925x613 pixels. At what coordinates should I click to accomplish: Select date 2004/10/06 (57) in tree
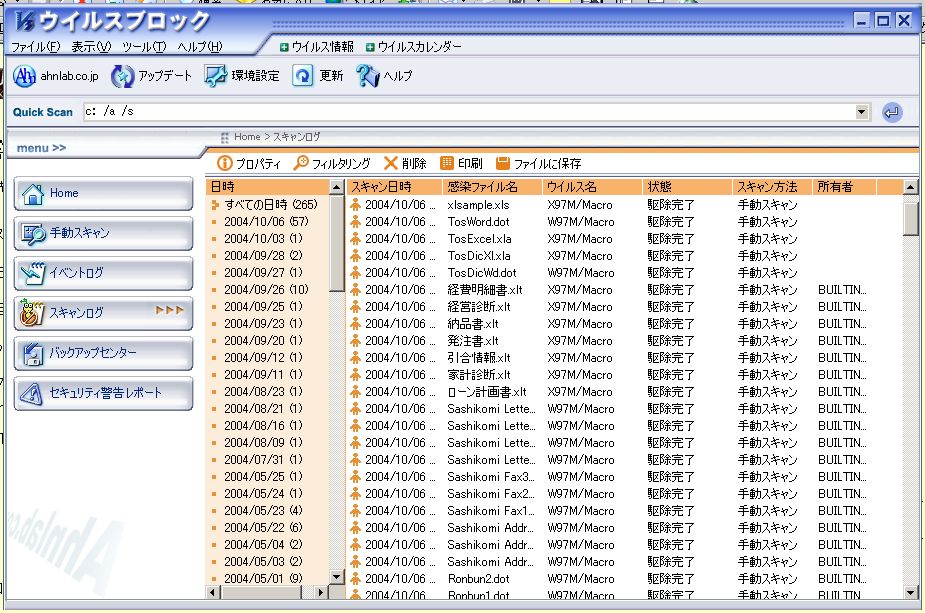point(266,222)
